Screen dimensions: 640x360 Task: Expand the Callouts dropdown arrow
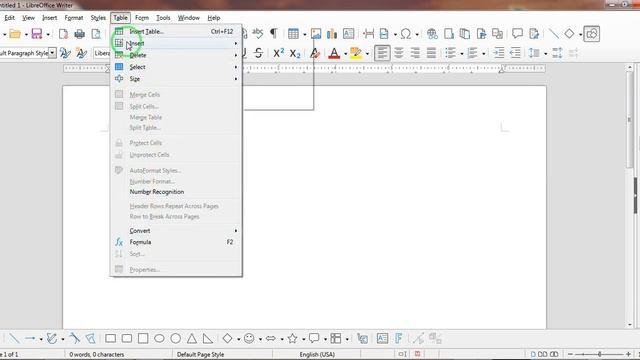pos(325,339)
